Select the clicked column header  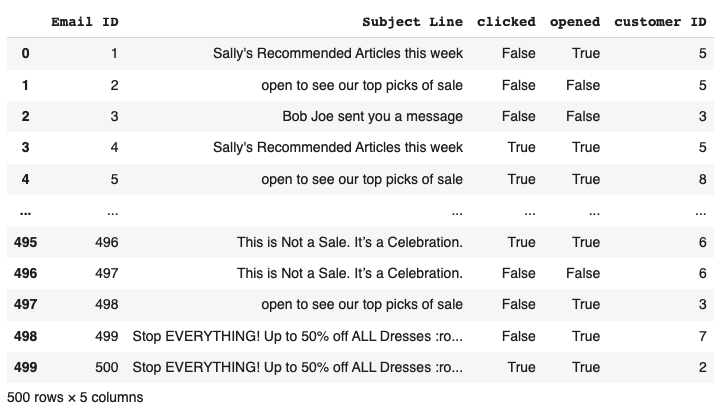(x=506, y=22)
